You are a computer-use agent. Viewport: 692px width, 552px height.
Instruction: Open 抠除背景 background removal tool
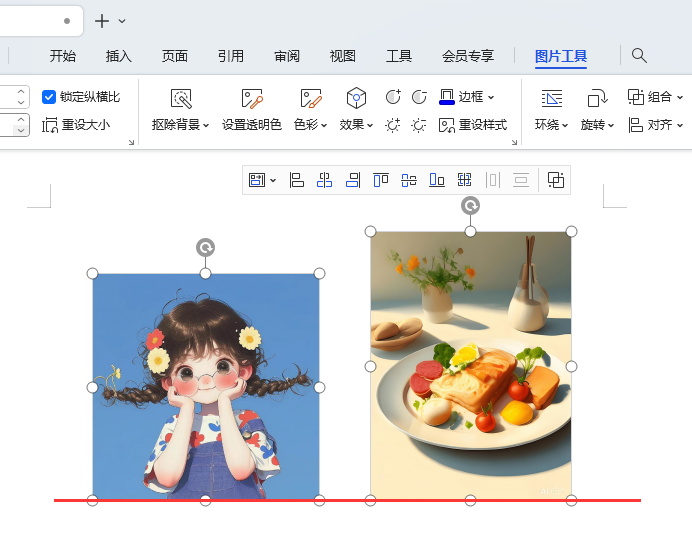click(x=181, y=98)
